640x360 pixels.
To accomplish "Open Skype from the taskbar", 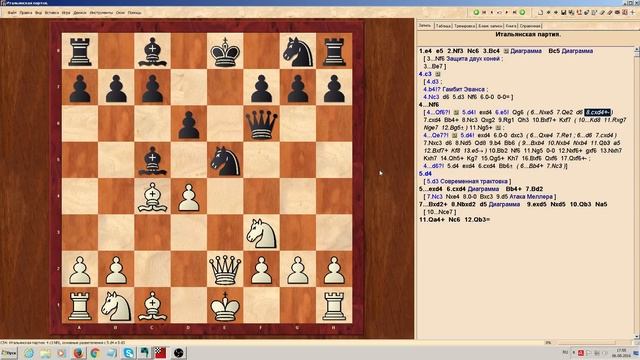I will click(128, 353).
